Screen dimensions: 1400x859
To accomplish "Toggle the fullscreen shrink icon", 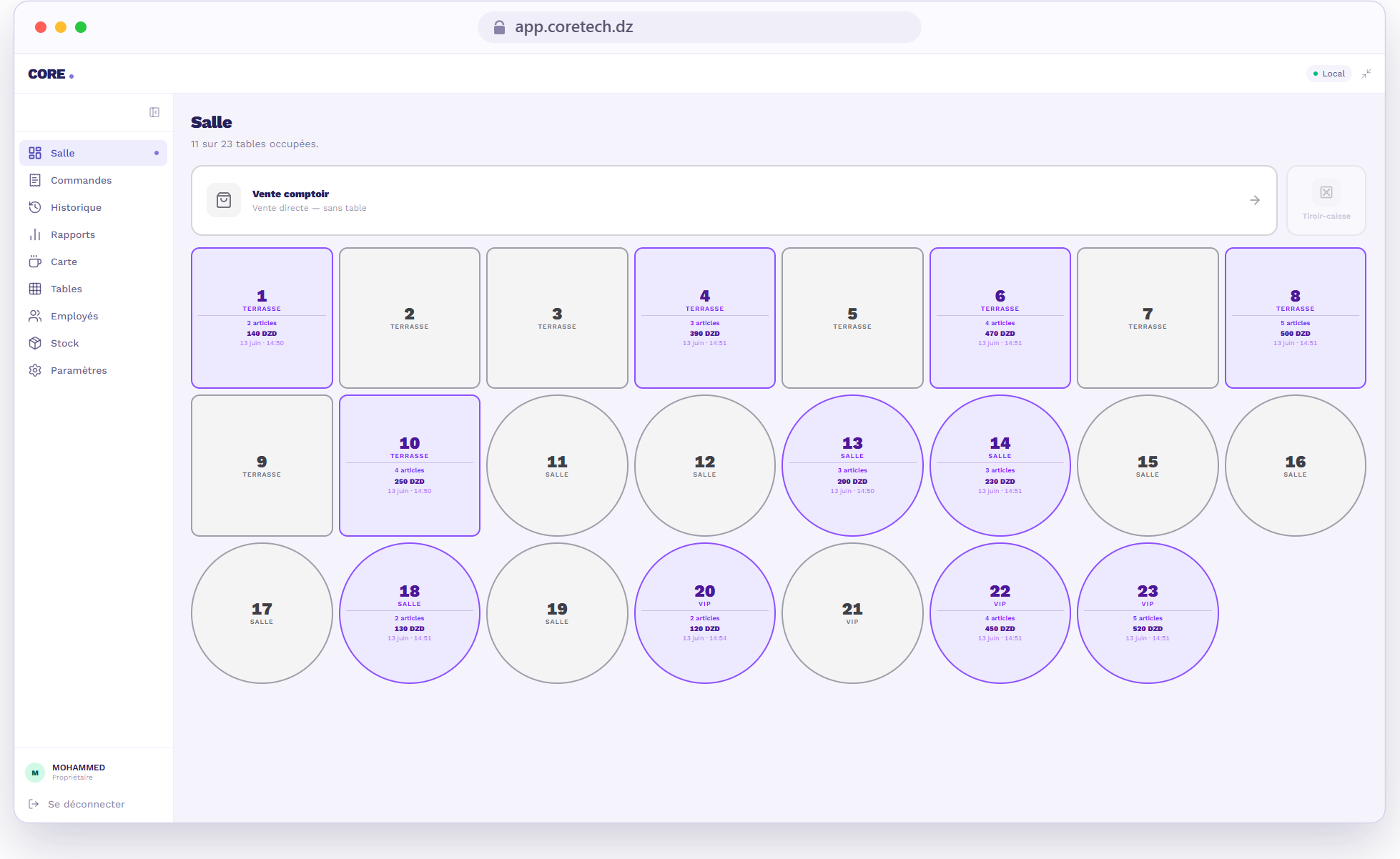I will (1366, 74).
